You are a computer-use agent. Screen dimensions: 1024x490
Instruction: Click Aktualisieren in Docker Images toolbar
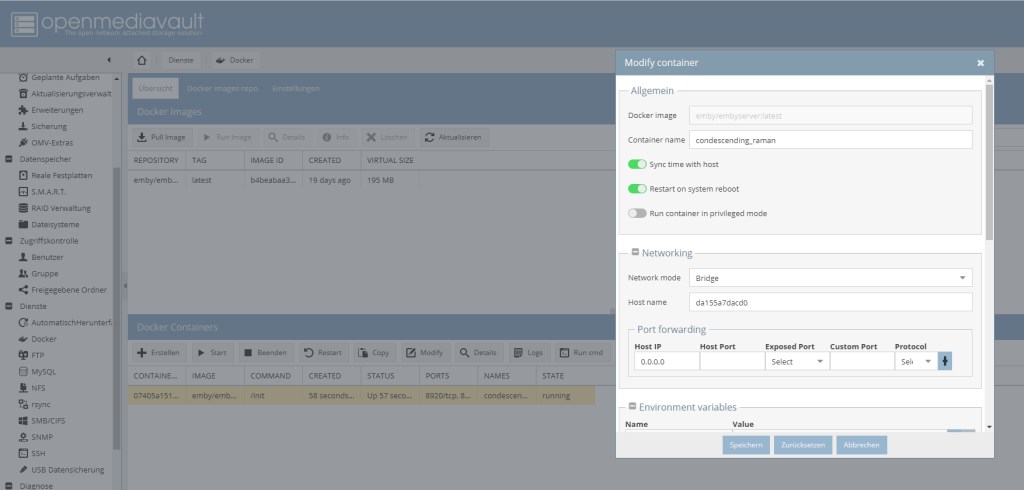tap(454, 137)
